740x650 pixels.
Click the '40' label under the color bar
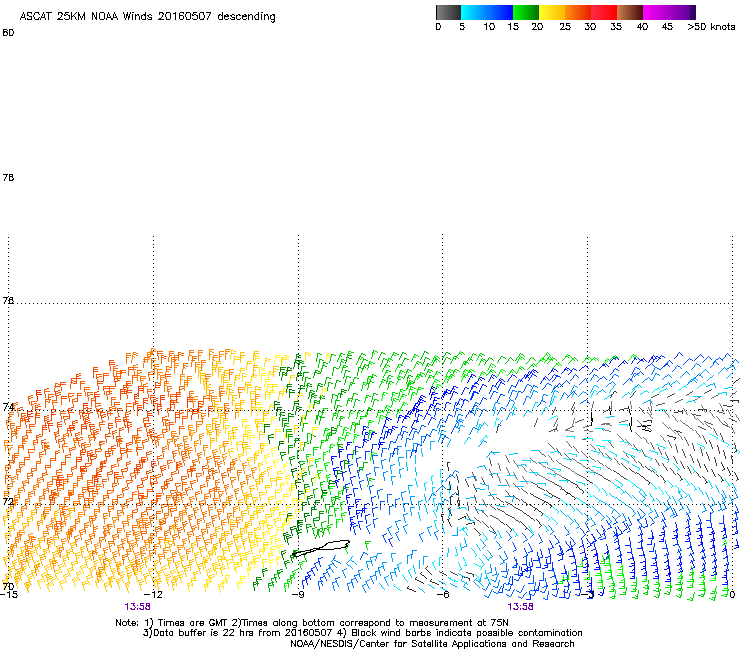click(x=642, y=27)
